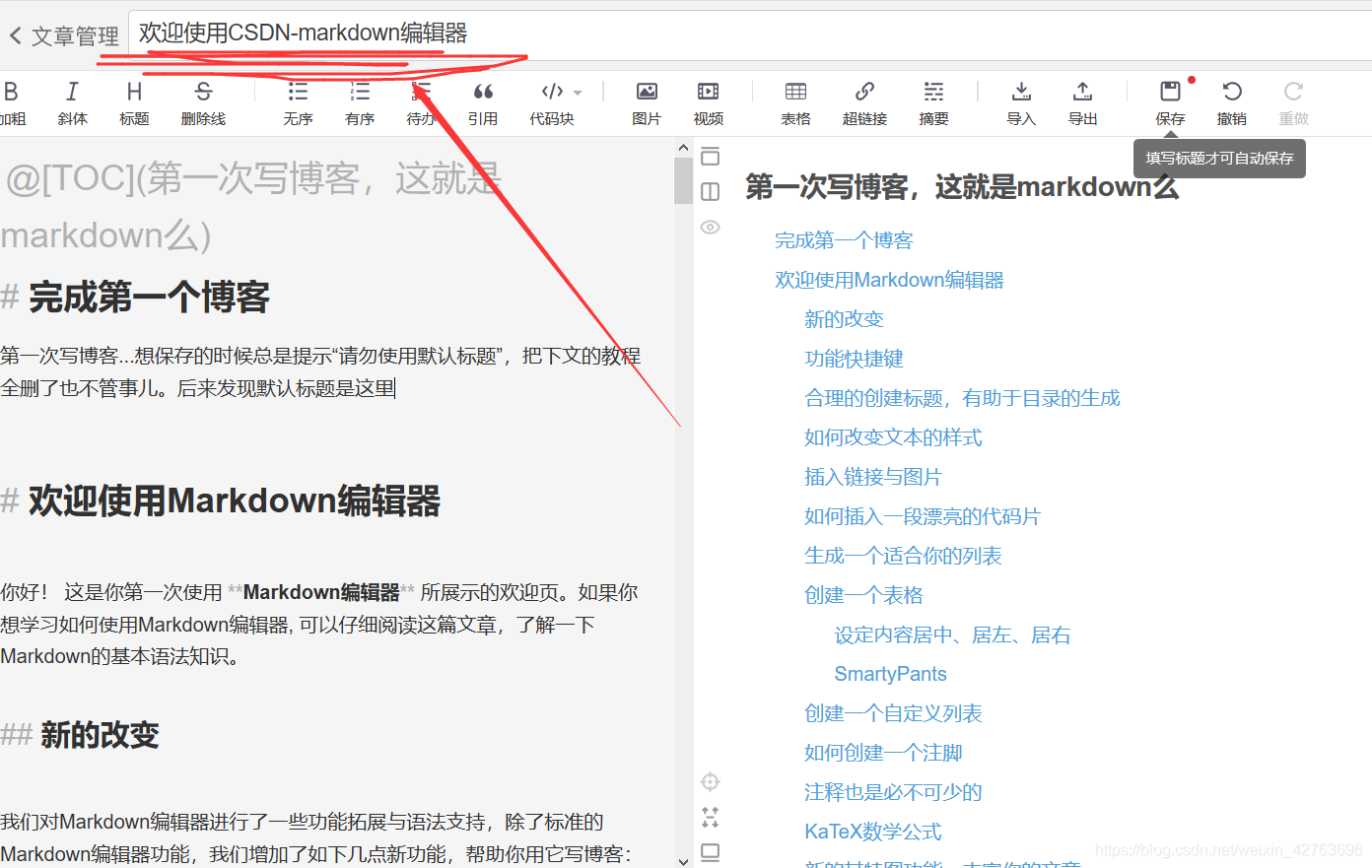
Task: Undo the last edit with 撤销
Action: (1232, 102)
